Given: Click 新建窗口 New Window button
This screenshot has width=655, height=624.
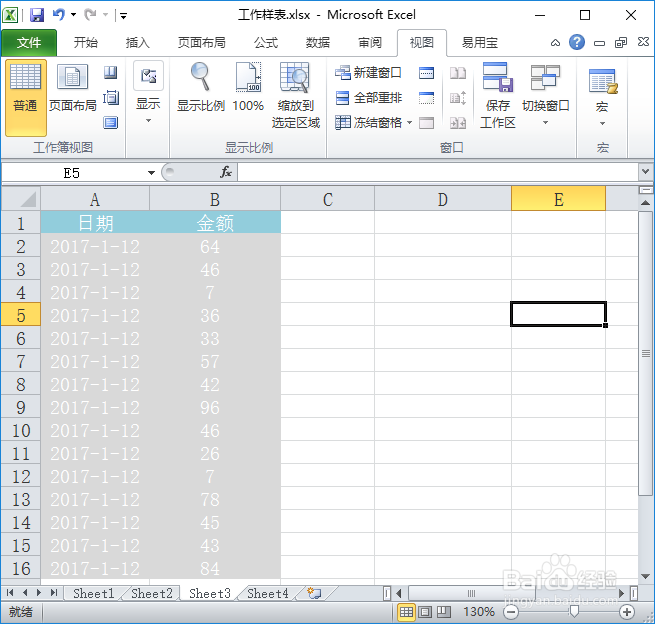Looking at the screenshot, I should pos(368,73).
